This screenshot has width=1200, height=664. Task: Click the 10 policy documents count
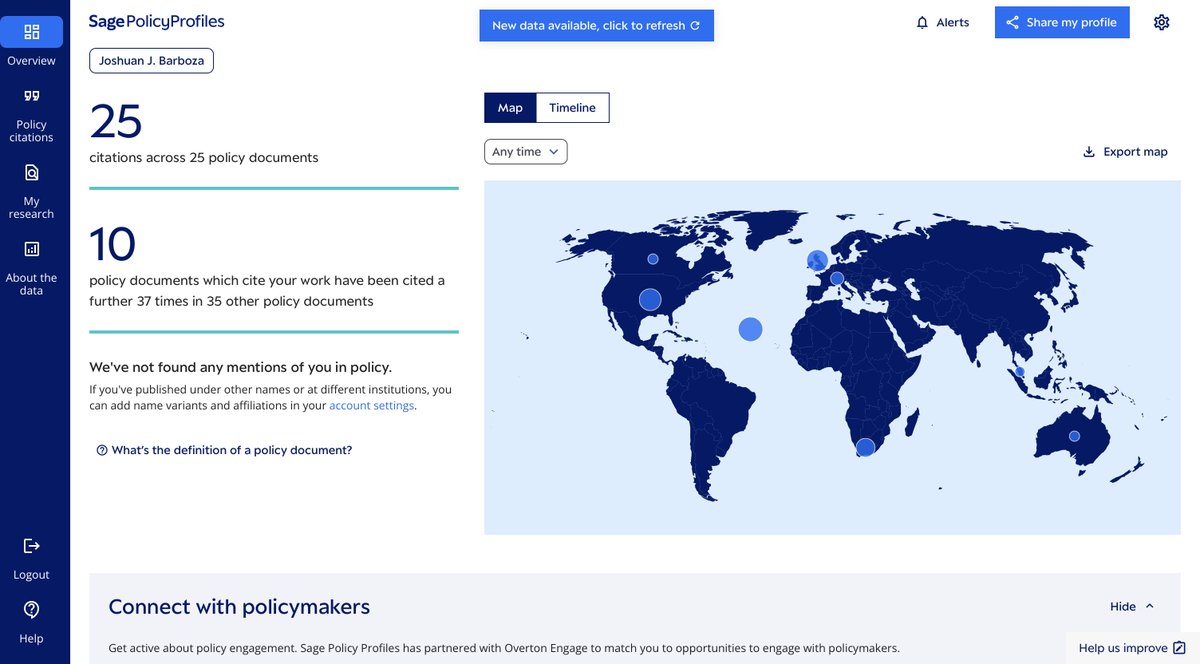112,245
